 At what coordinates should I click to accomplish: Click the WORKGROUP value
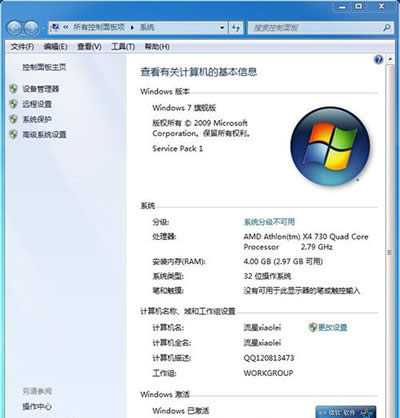(268, 373)
